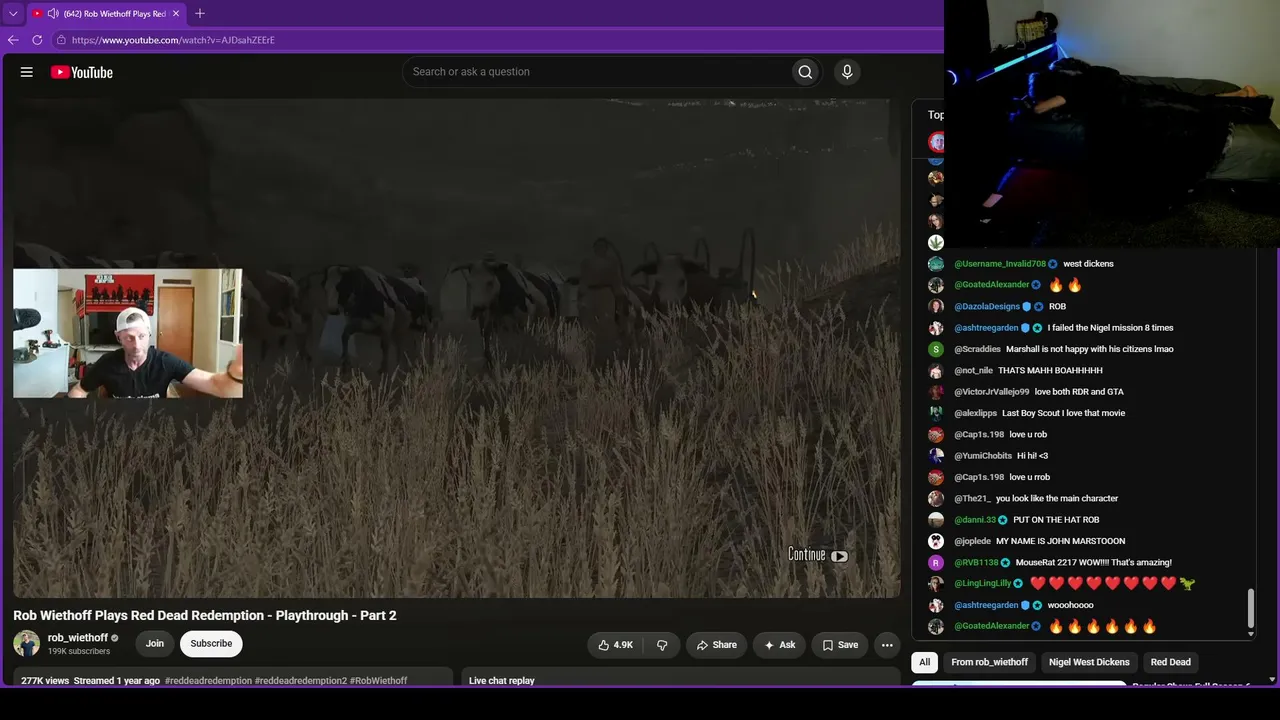
Task: Click @danni.33 username in chat
Action: 975,520
